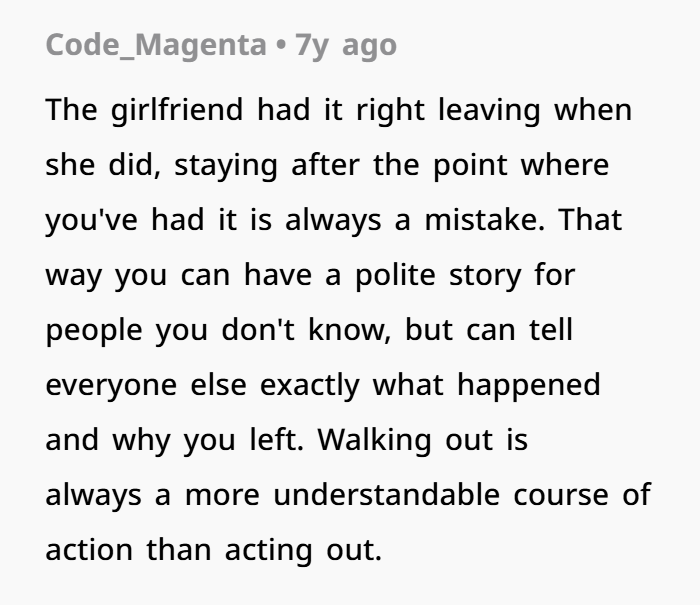The image size is (700, 605).
Task: Click the "7y ago" comment timestamp
Action: tap(346, 45)
